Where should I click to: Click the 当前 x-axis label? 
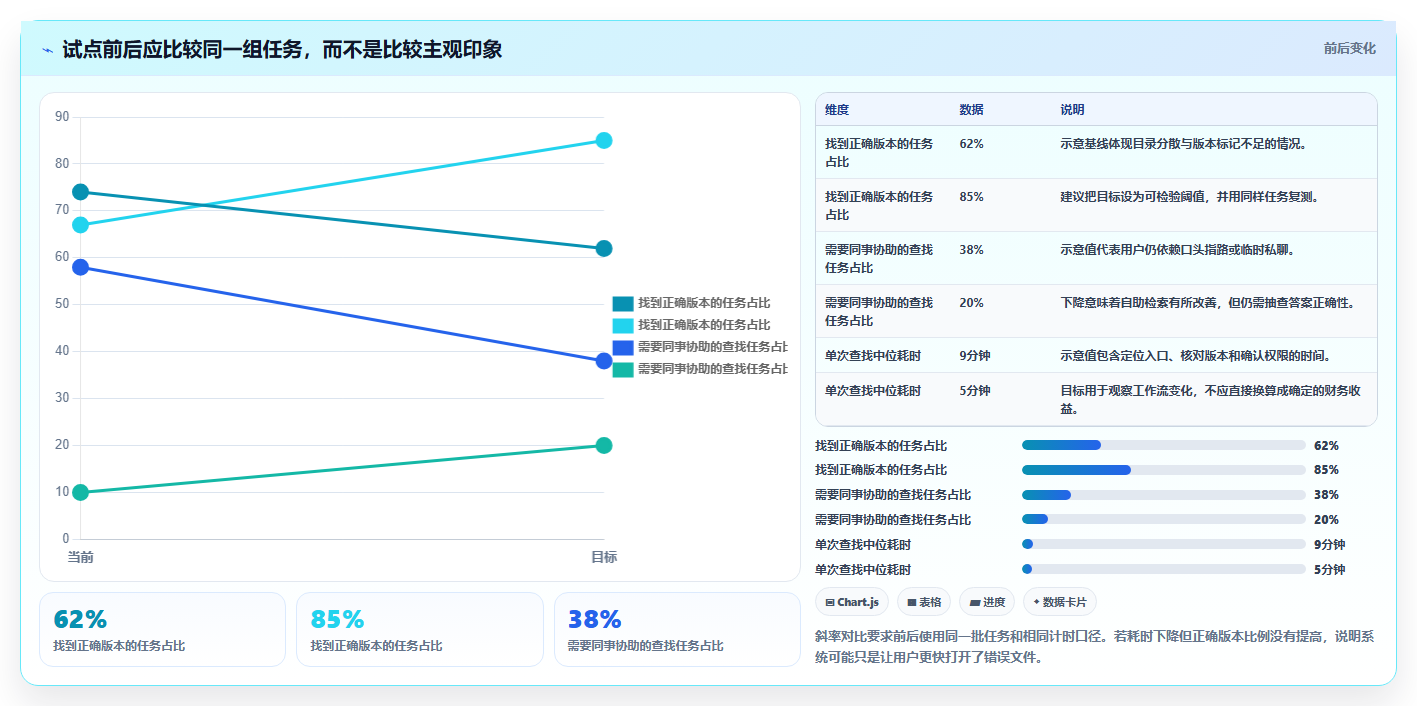(x=81, y=557)
